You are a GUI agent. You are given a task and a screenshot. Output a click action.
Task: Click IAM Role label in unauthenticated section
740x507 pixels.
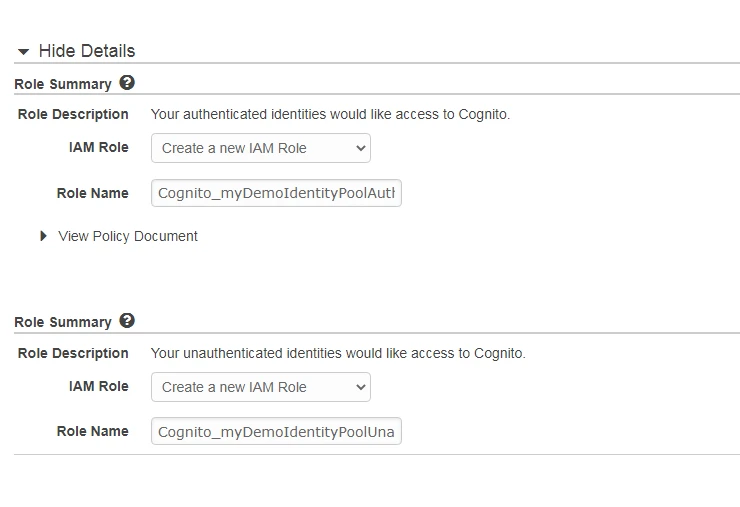(x=98, y=386)
